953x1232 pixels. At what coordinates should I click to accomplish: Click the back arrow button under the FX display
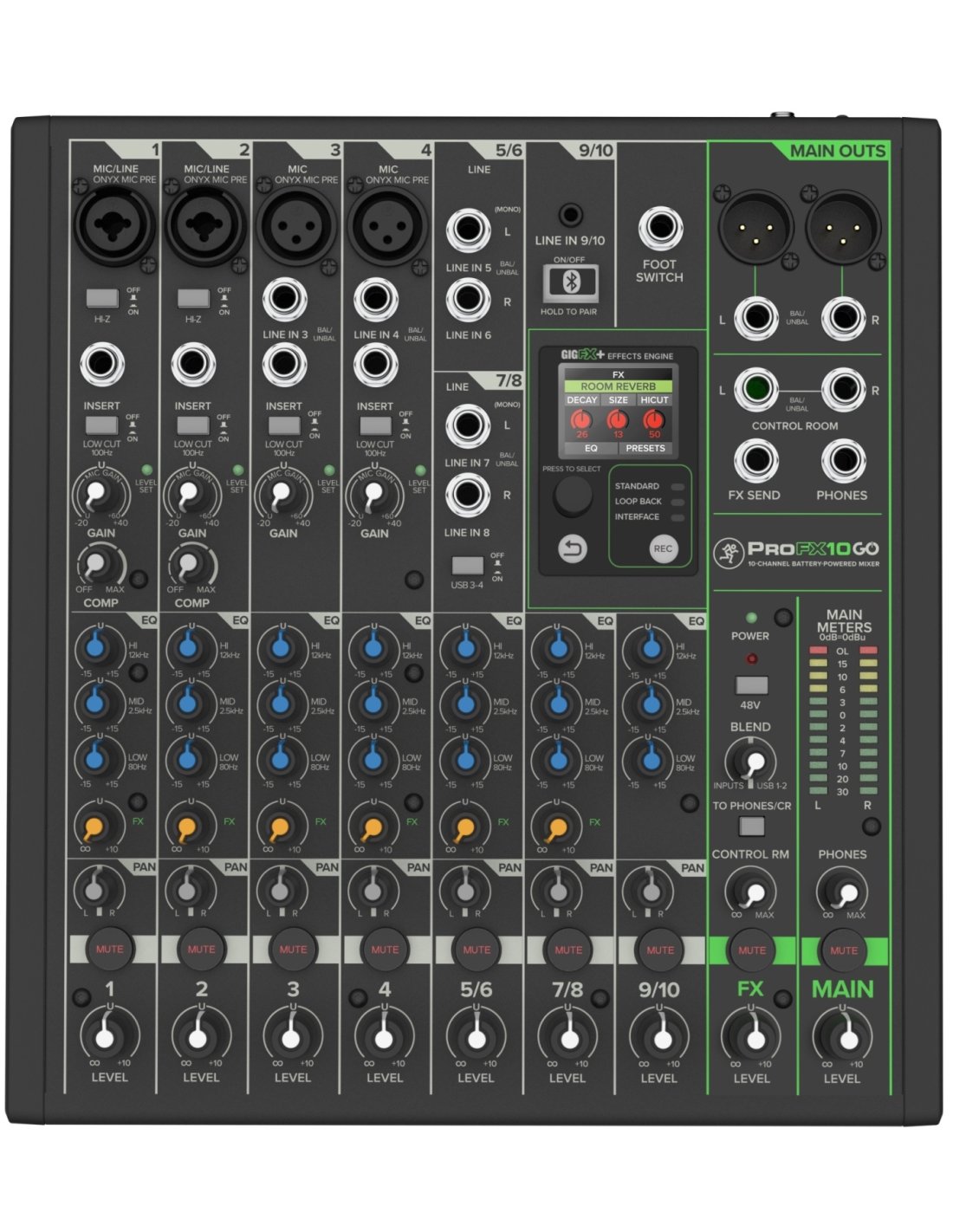click(572, 548)
